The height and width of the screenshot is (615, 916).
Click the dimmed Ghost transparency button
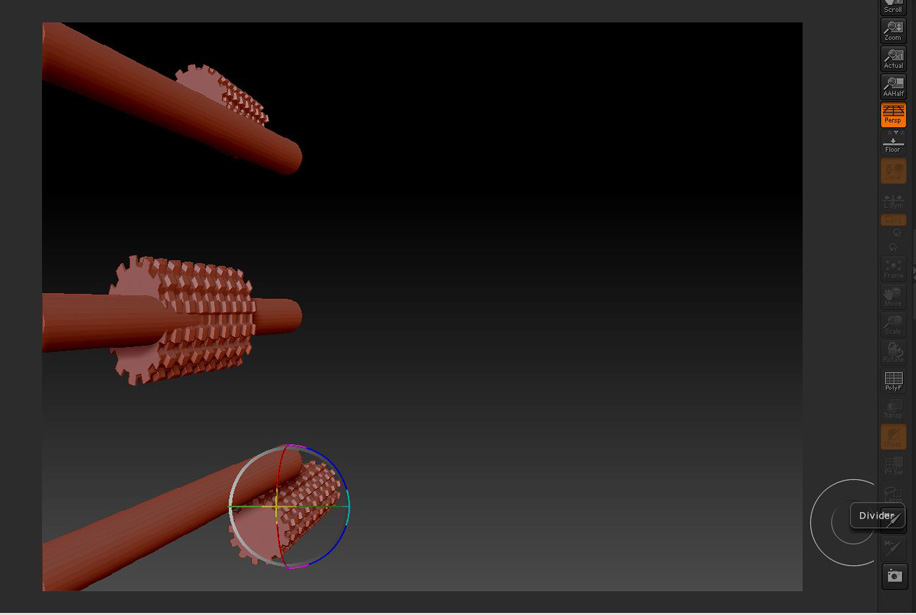pos(893,437)
